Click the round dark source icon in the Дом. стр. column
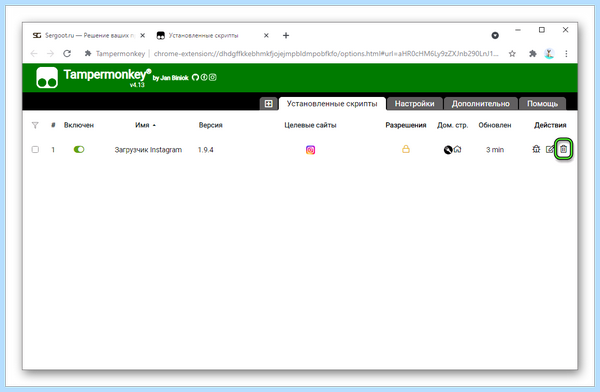This screenshot has height=392, width=600. [448, 150]
